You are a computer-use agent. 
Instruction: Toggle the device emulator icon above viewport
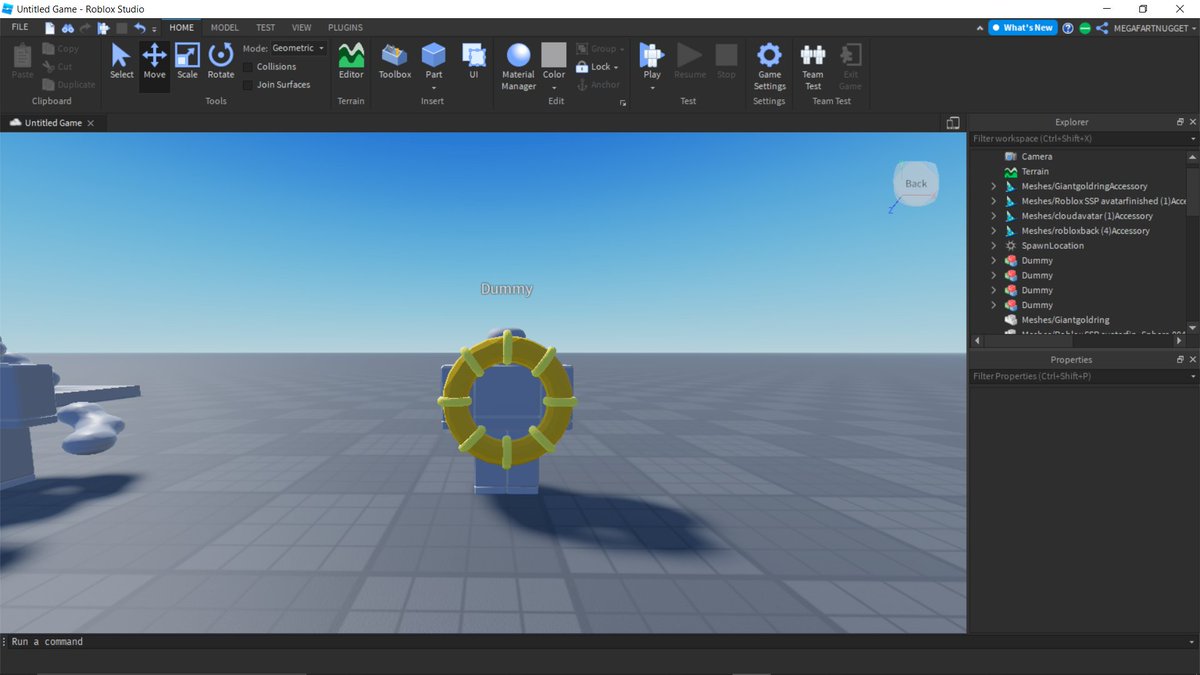tap(953, 122)
